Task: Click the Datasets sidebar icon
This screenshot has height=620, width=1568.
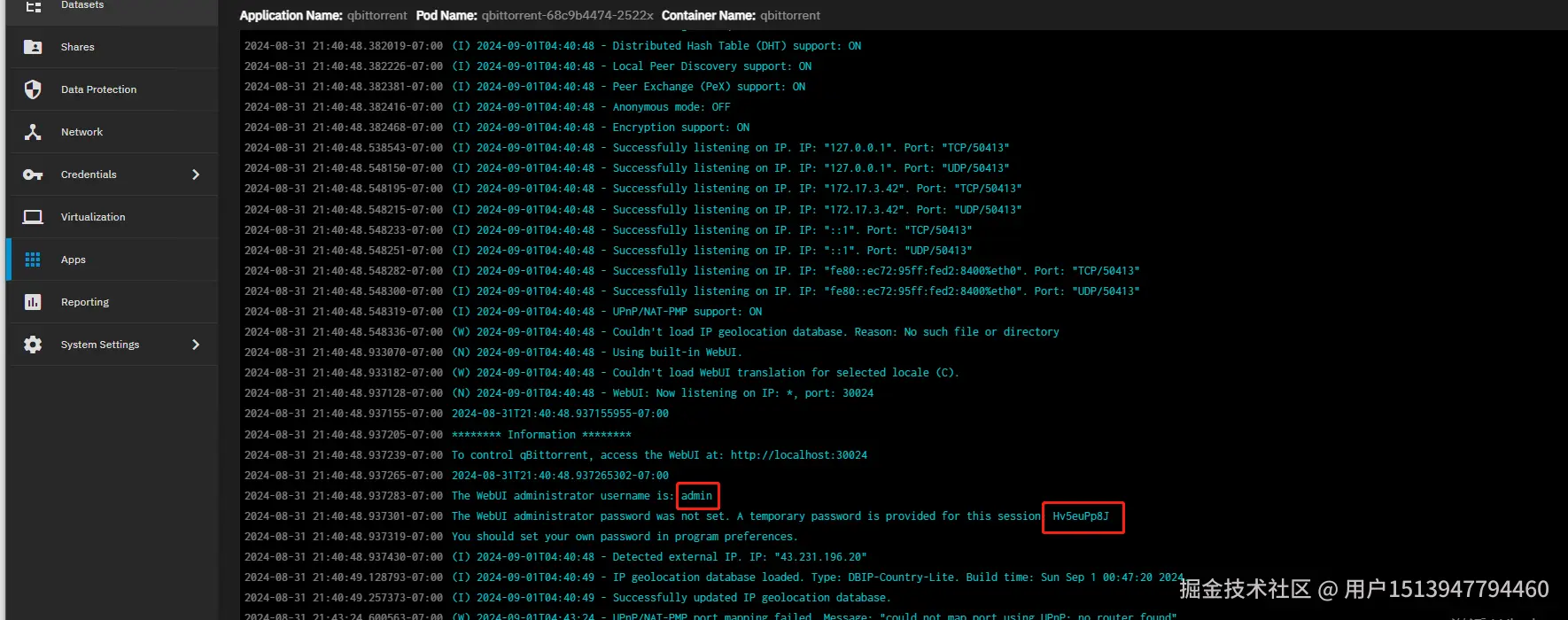Action: (33, 5)
